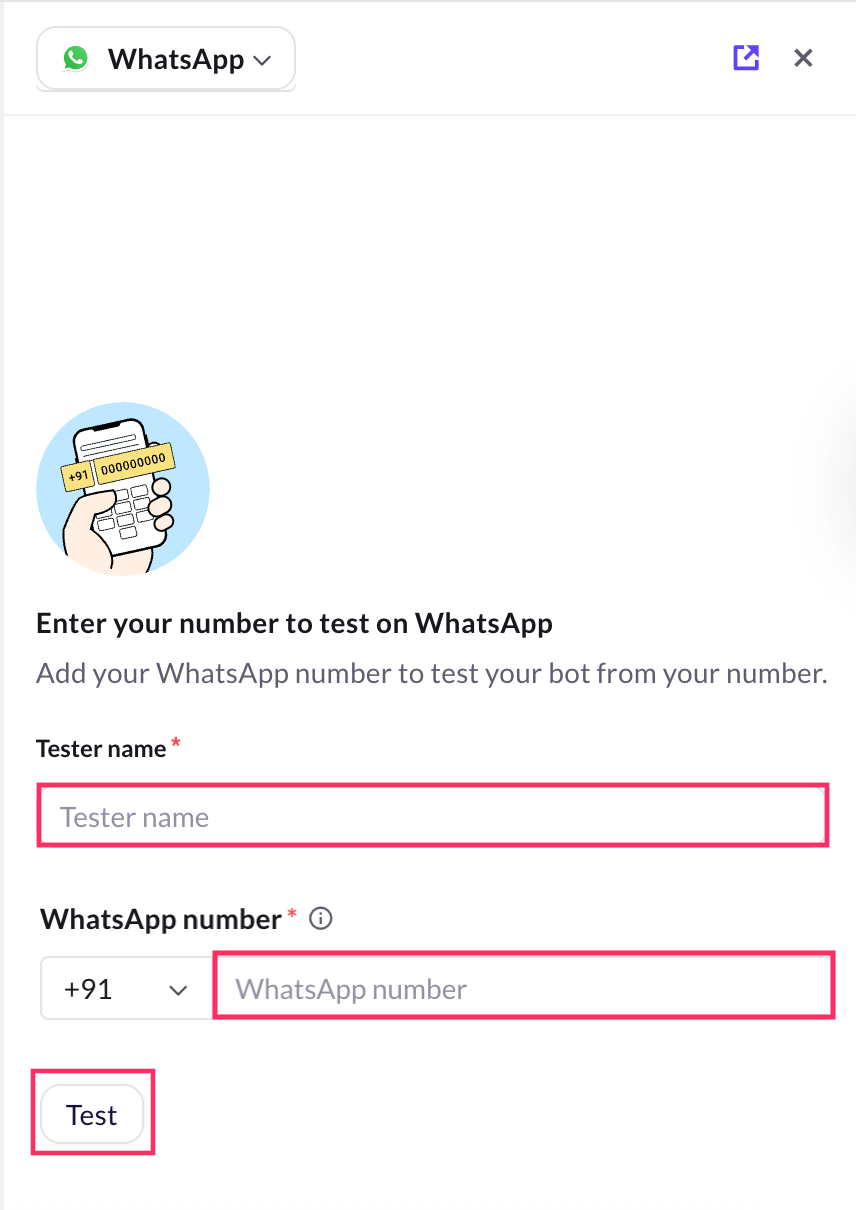Viewport: 856px width, 1210px height.
Task: Close the WhatsApp test panel
Action: pyautogui.click(x=803, y=58)
